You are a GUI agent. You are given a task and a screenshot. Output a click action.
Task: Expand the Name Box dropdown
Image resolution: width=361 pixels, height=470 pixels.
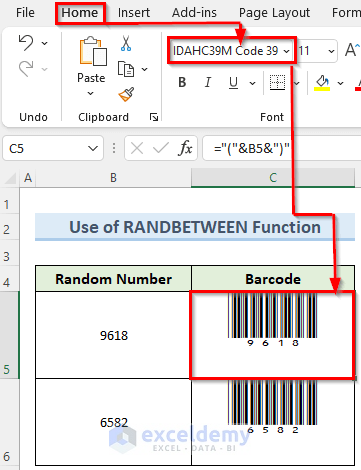[x=93, y=148]
